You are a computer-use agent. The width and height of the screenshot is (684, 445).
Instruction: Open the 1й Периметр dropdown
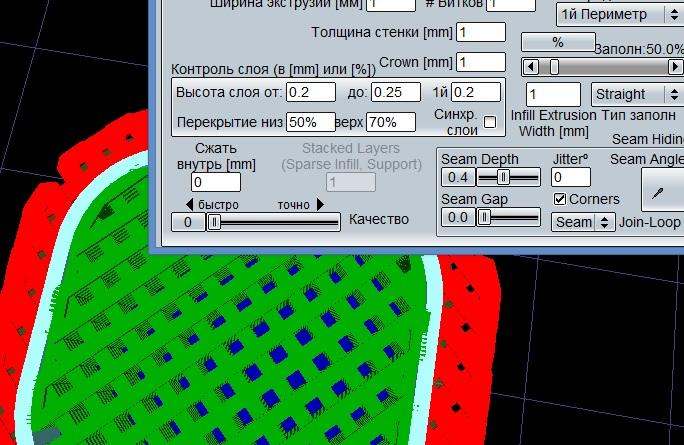pyautogui.click(x=620, y=15)
